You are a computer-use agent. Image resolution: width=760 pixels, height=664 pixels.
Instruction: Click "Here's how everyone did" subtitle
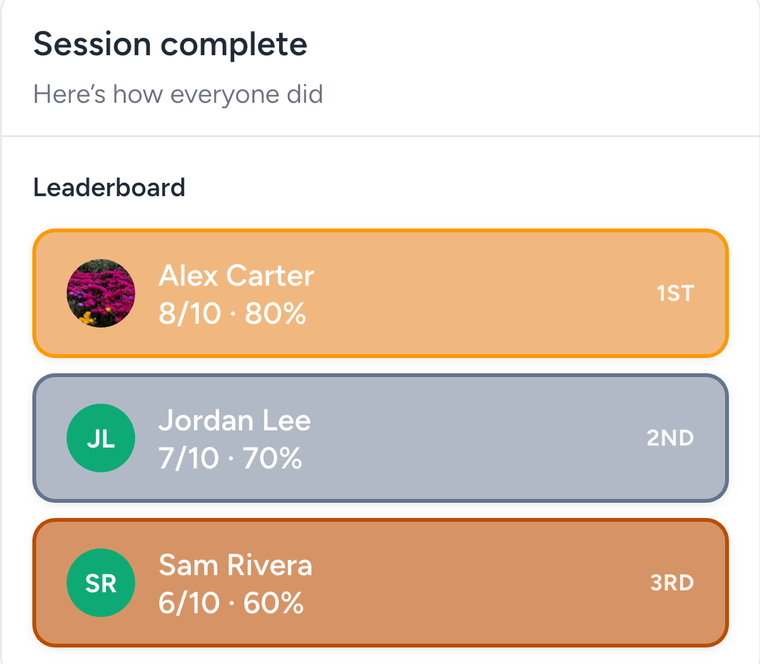point(178,94)
